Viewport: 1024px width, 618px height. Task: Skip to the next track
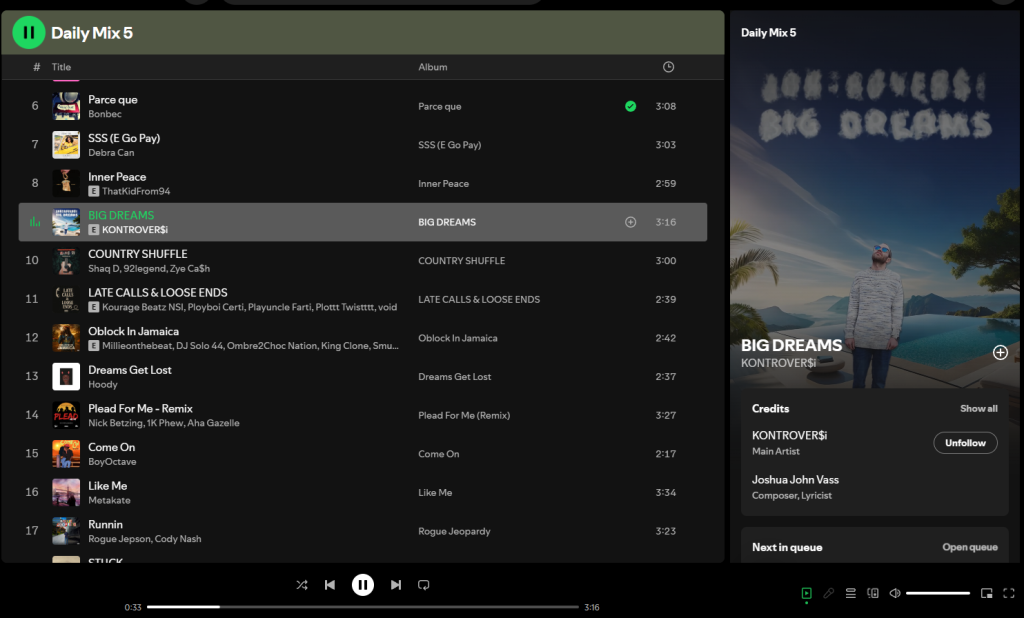tap(396, 585)
